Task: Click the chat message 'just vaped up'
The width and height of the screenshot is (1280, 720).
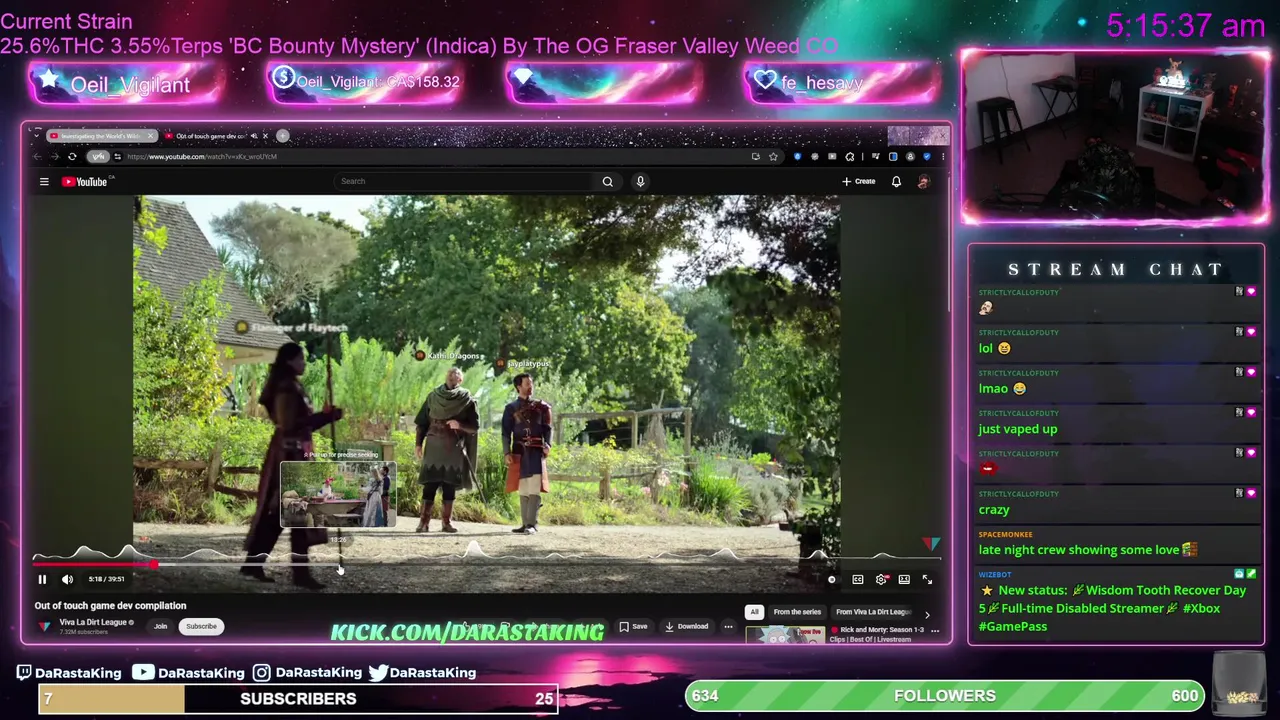Action: (x=1017, y=429)
